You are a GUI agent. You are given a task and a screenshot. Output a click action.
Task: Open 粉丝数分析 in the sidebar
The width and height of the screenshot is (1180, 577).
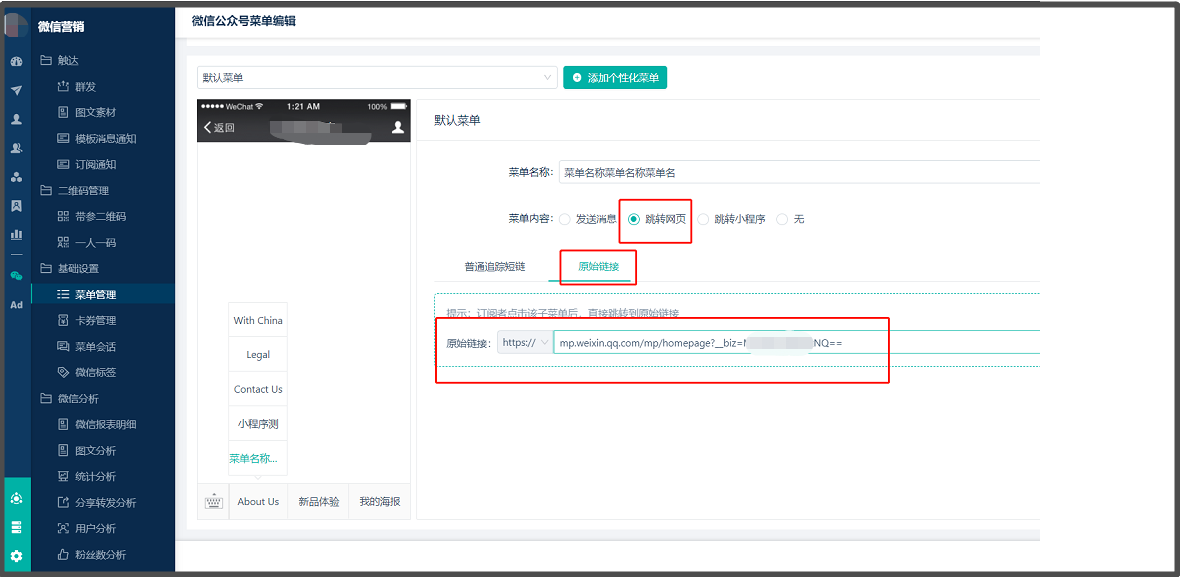[x=103, y=555]
